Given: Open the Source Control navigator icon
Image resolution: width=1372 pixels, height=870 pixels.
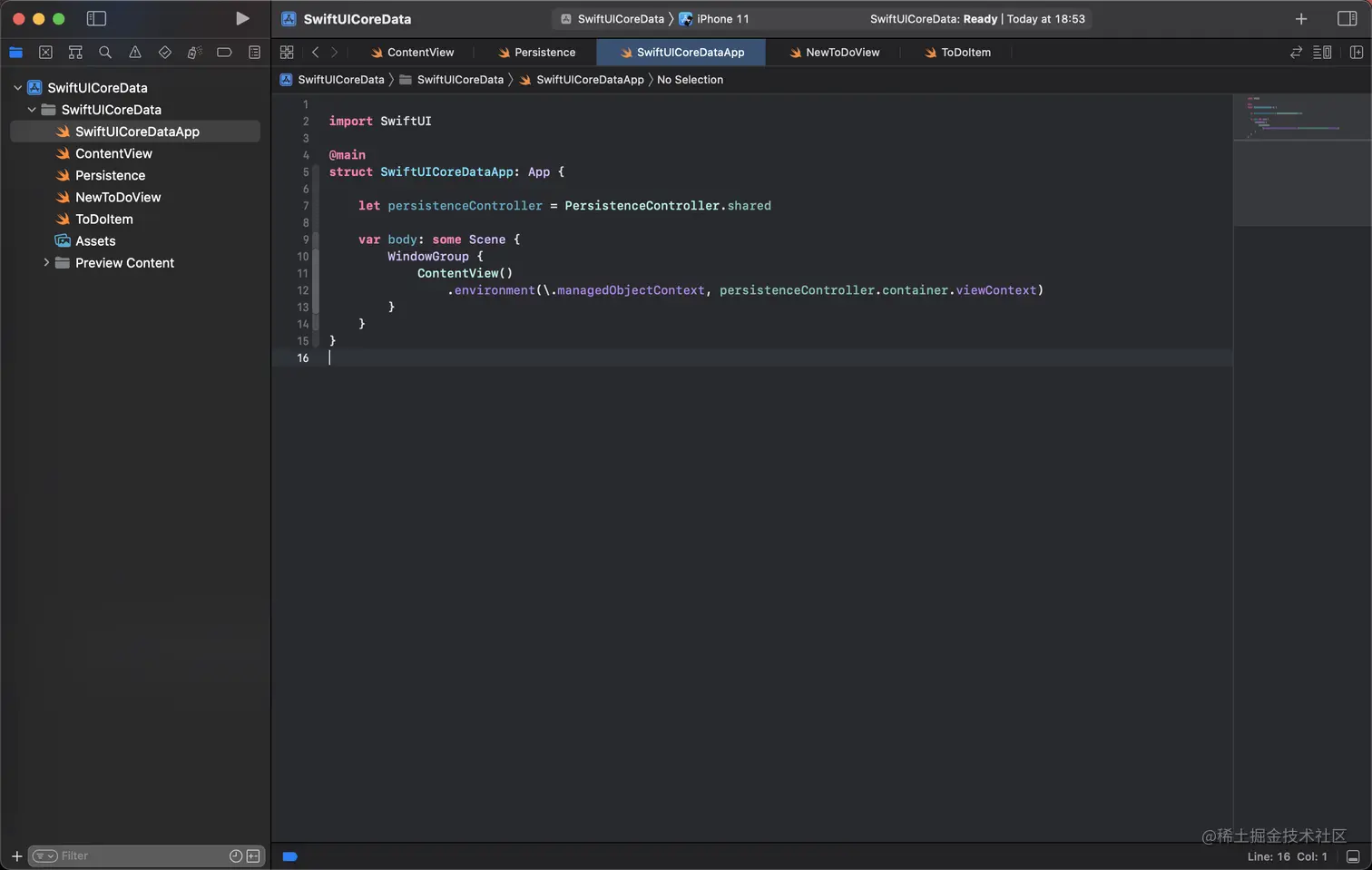Looking at the screenshot, I should pos(45,53).
